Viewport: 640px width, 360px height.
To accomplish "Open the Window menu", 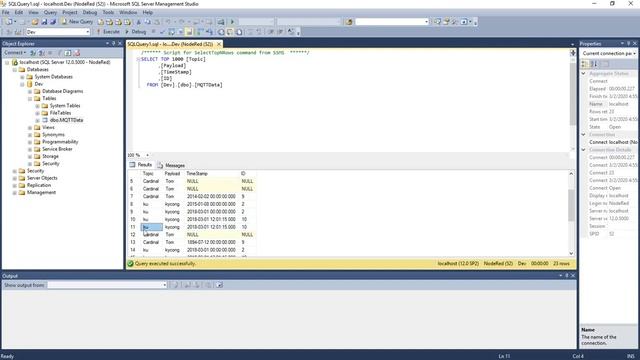I will coord(128,12).
